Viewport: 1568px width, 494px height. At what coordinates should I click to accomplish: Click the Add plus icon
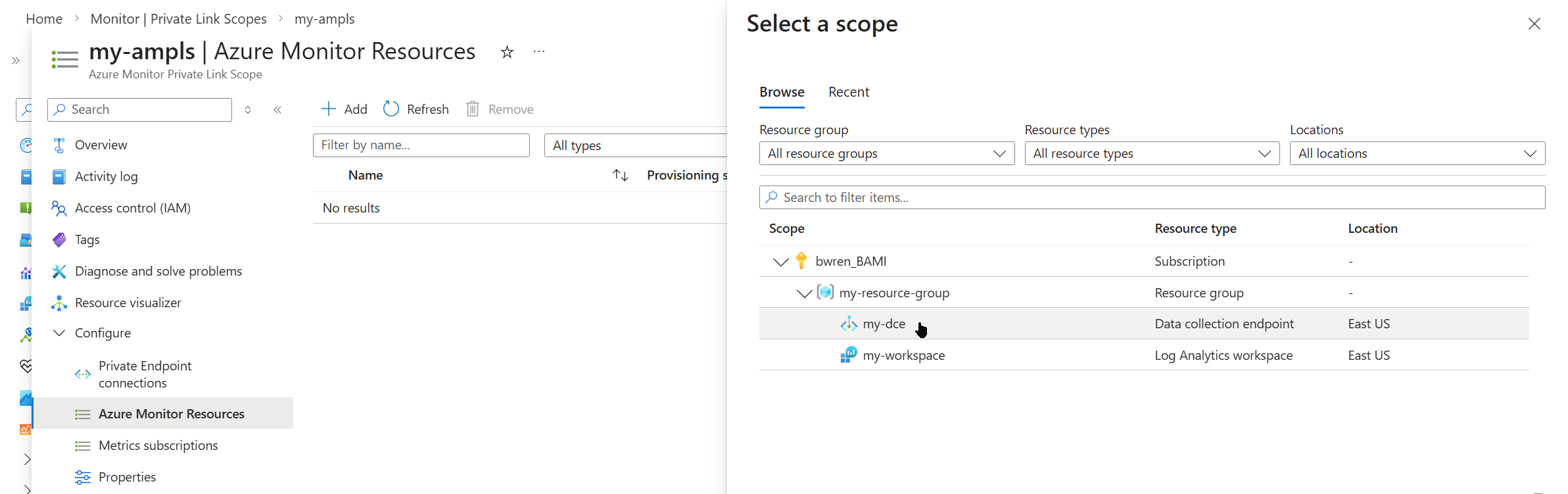coord(328,109)
